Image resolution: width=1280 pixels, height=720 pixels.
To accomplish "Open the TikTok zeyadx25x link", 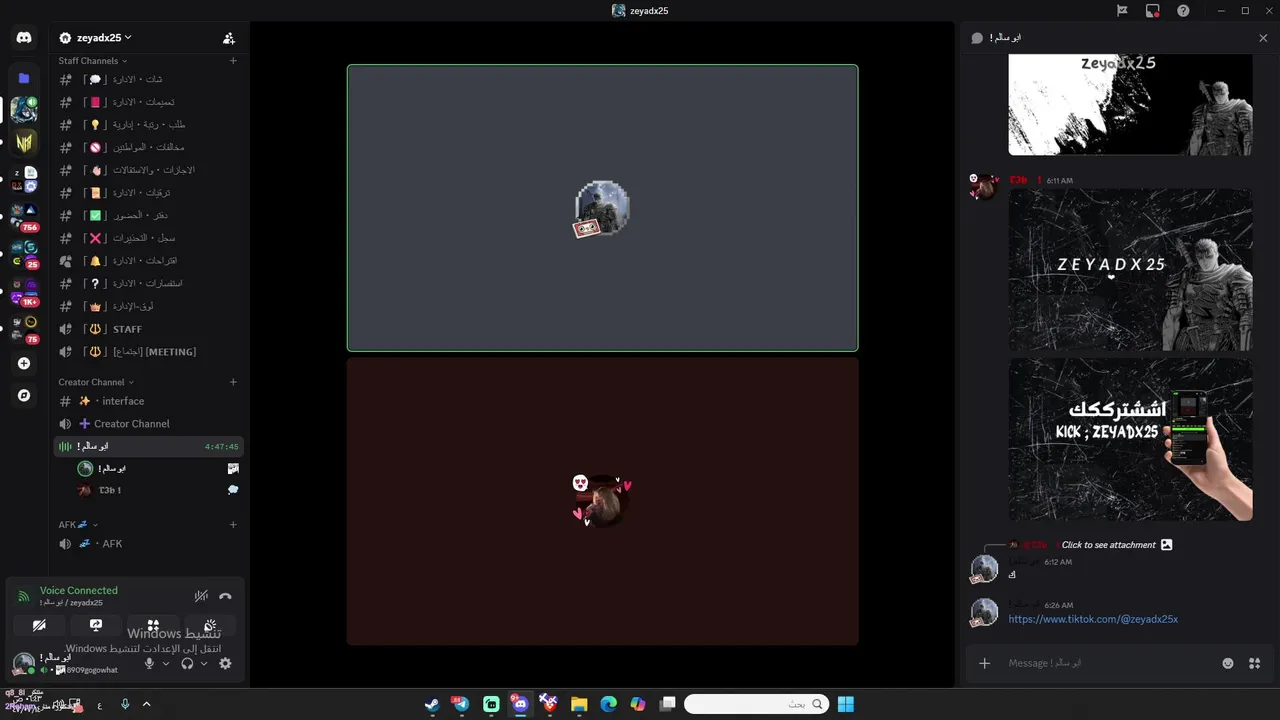I will [1093, 619].
